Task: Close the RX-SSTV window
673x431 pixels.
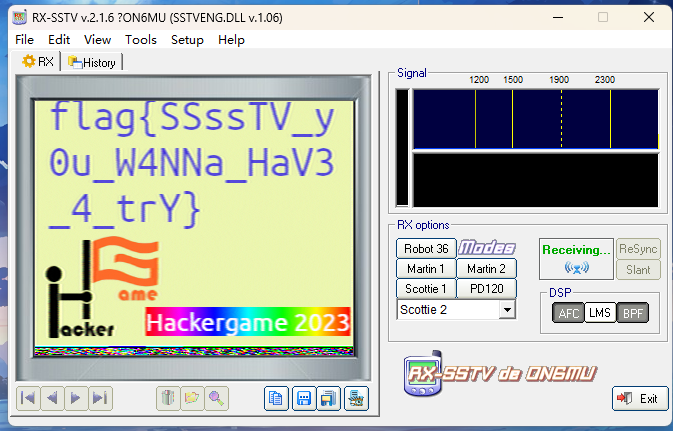Action: (x=649, y=18)
